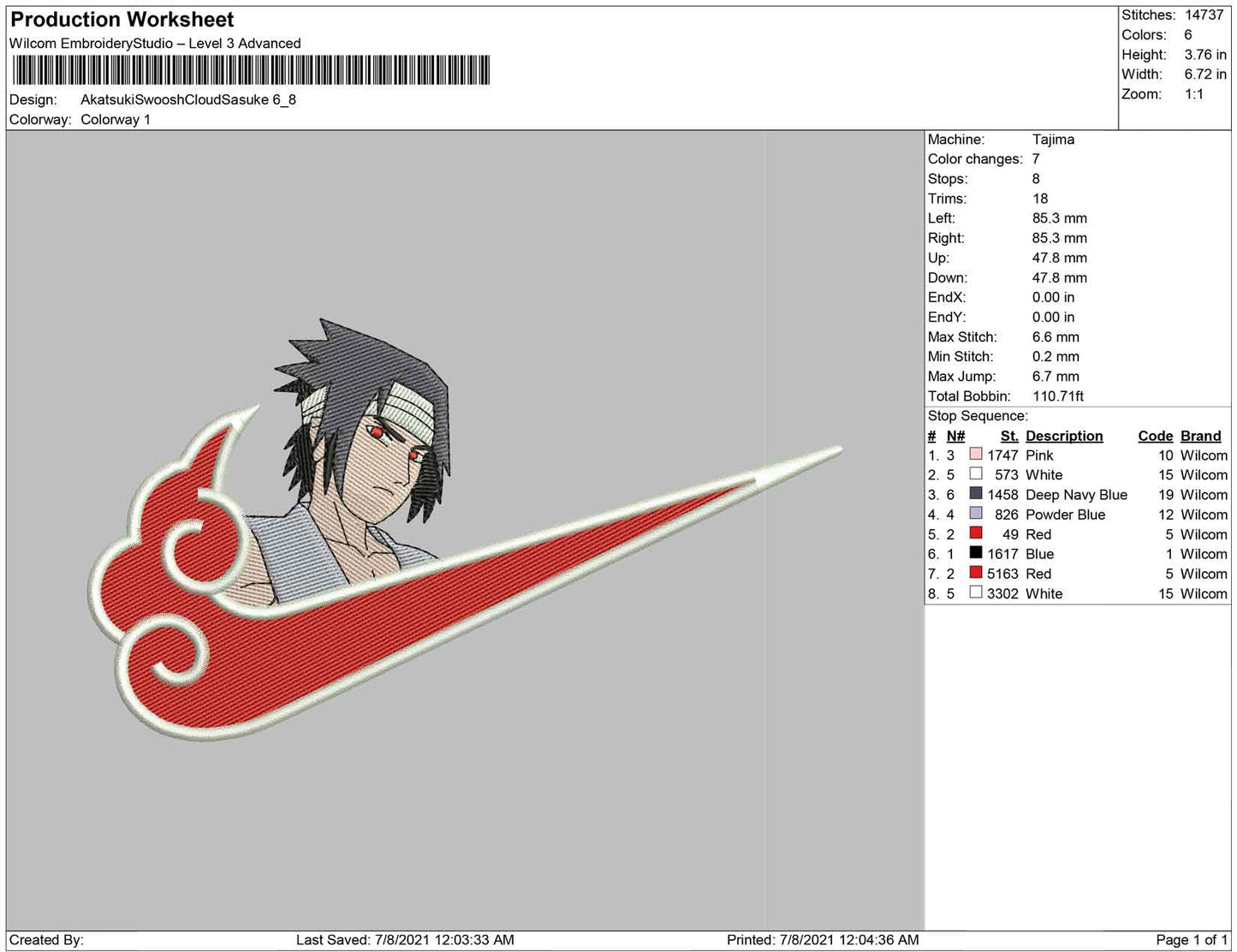
Task: Select the white swatch for thread 573
Action: click(976, 474)
